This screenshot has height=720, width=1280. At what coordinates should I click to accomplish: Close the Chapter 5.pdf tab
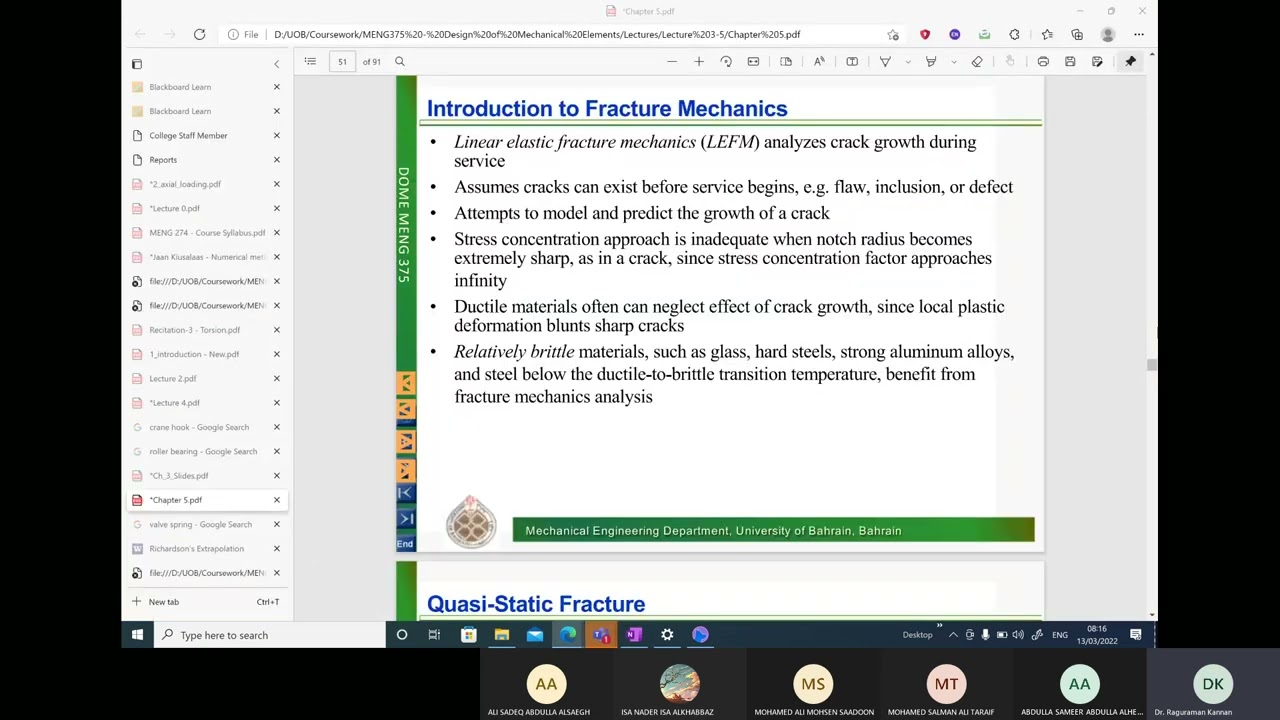(x=277, y=500)
